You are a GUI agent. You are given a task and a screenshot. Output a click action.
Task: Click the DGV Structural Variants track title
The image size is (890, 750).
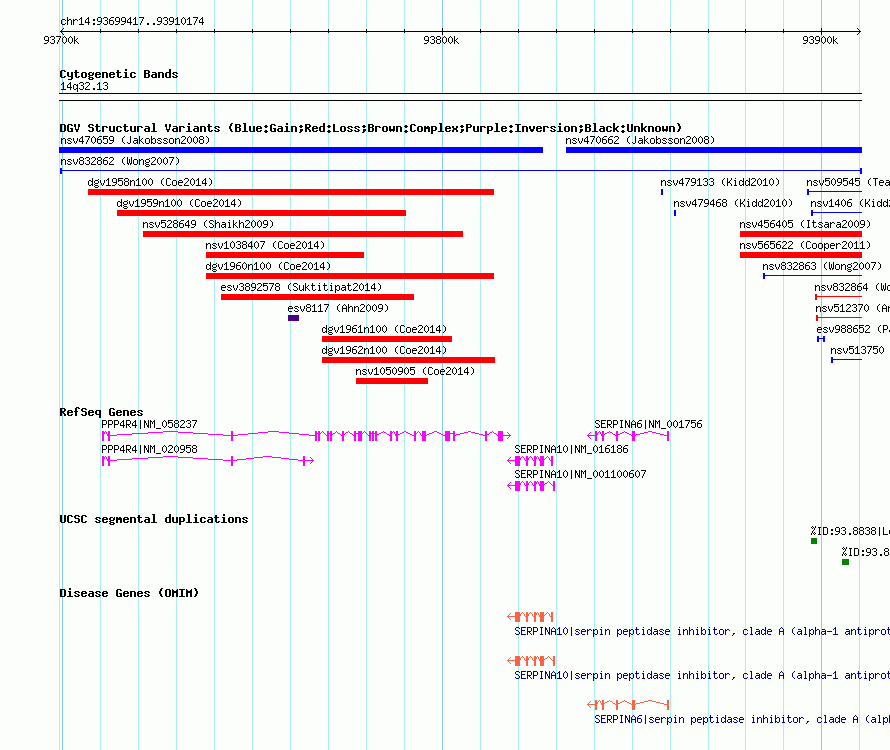(371, 128)
